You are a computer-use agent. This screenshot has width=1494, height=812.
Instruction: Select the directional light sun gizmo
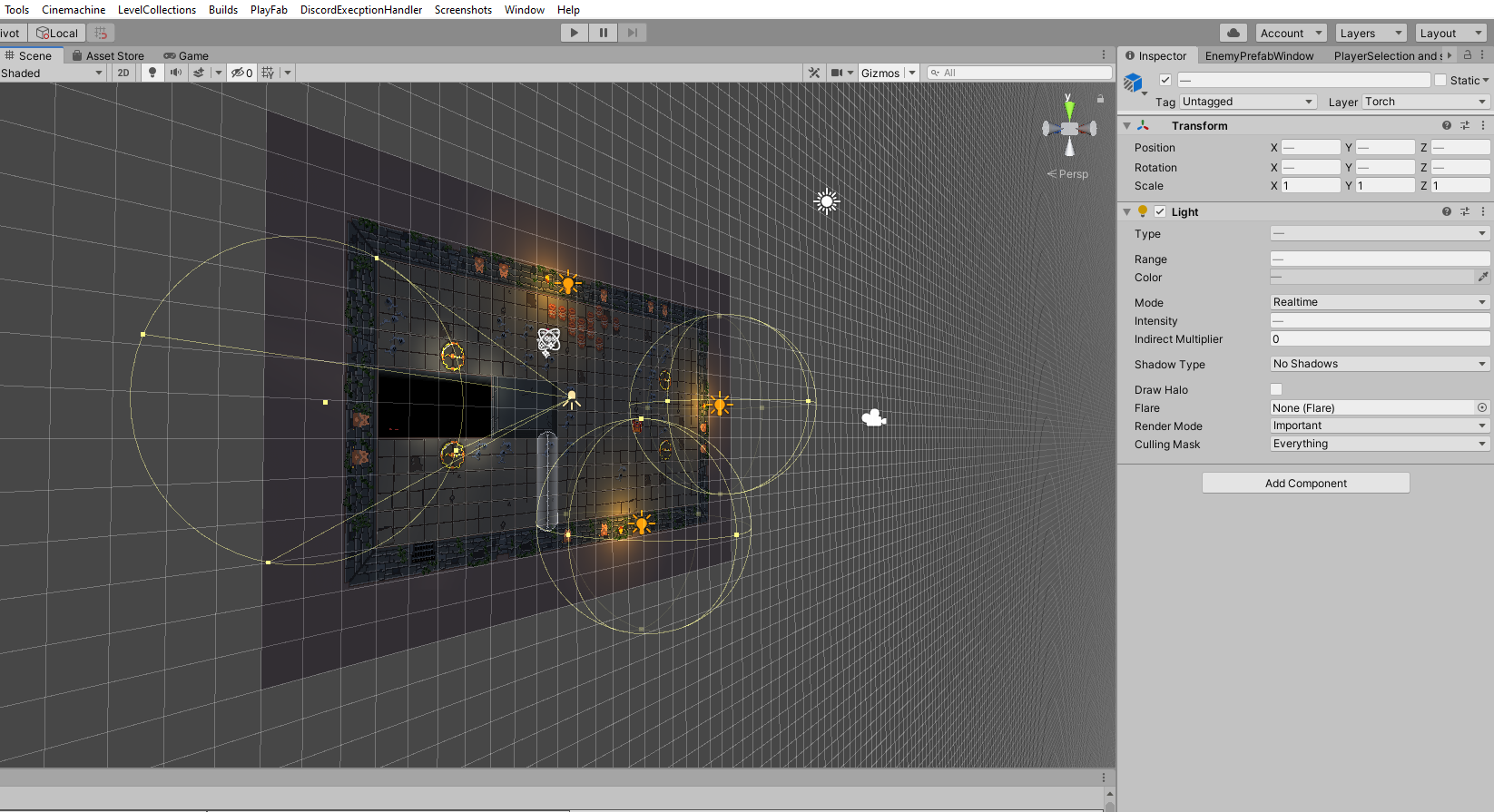pyautogui.click(x=826, y=201)
